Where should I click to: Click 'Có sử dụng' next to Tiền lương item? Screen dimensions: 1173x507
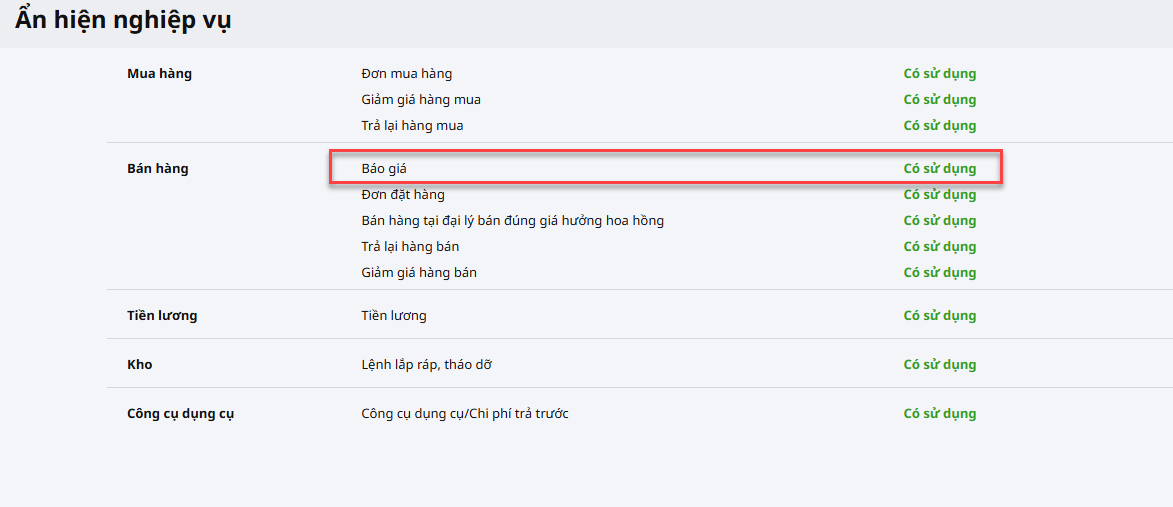pos(939,316)
